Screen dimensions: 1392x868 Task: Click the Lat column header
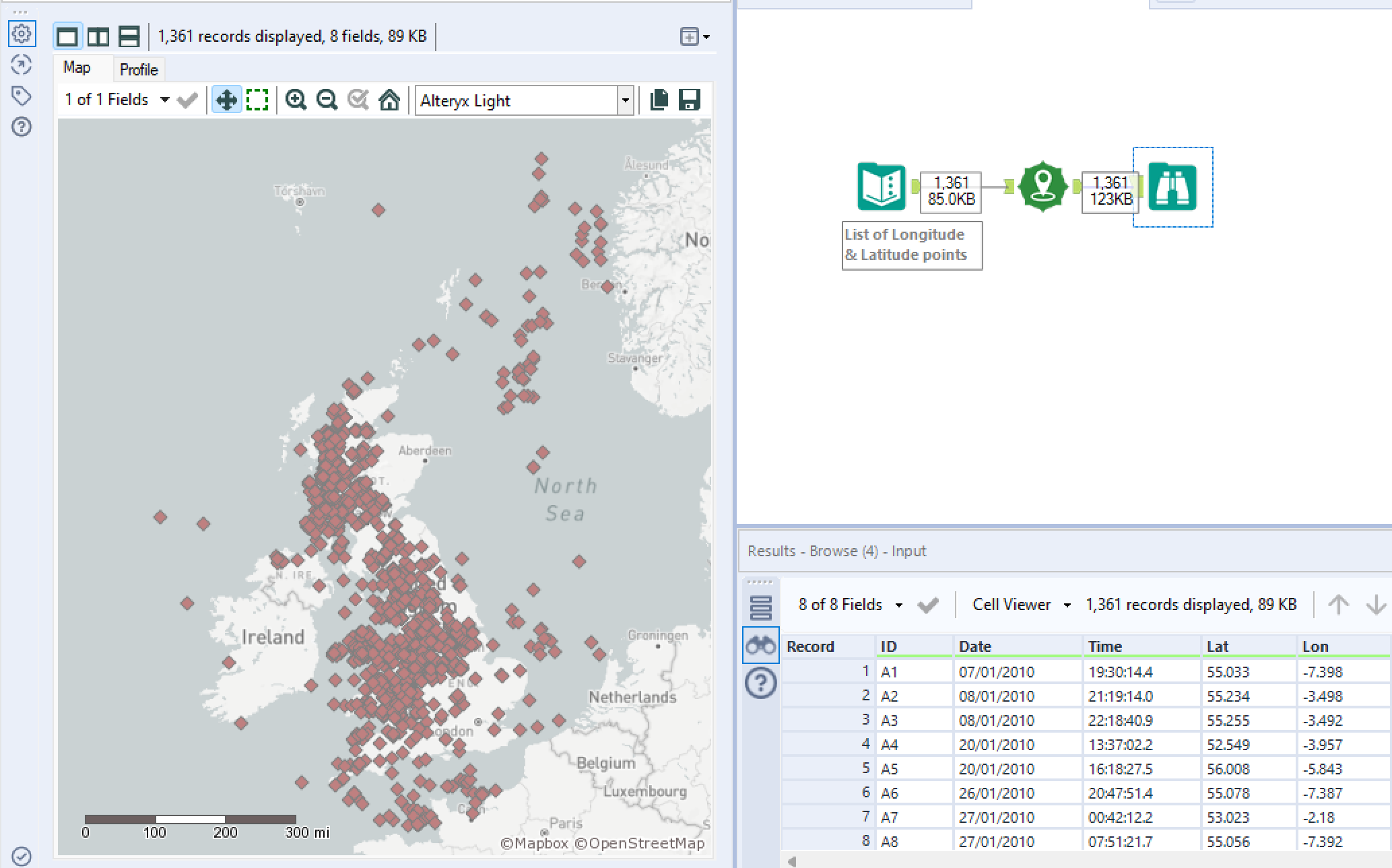tap(1218, 646)
